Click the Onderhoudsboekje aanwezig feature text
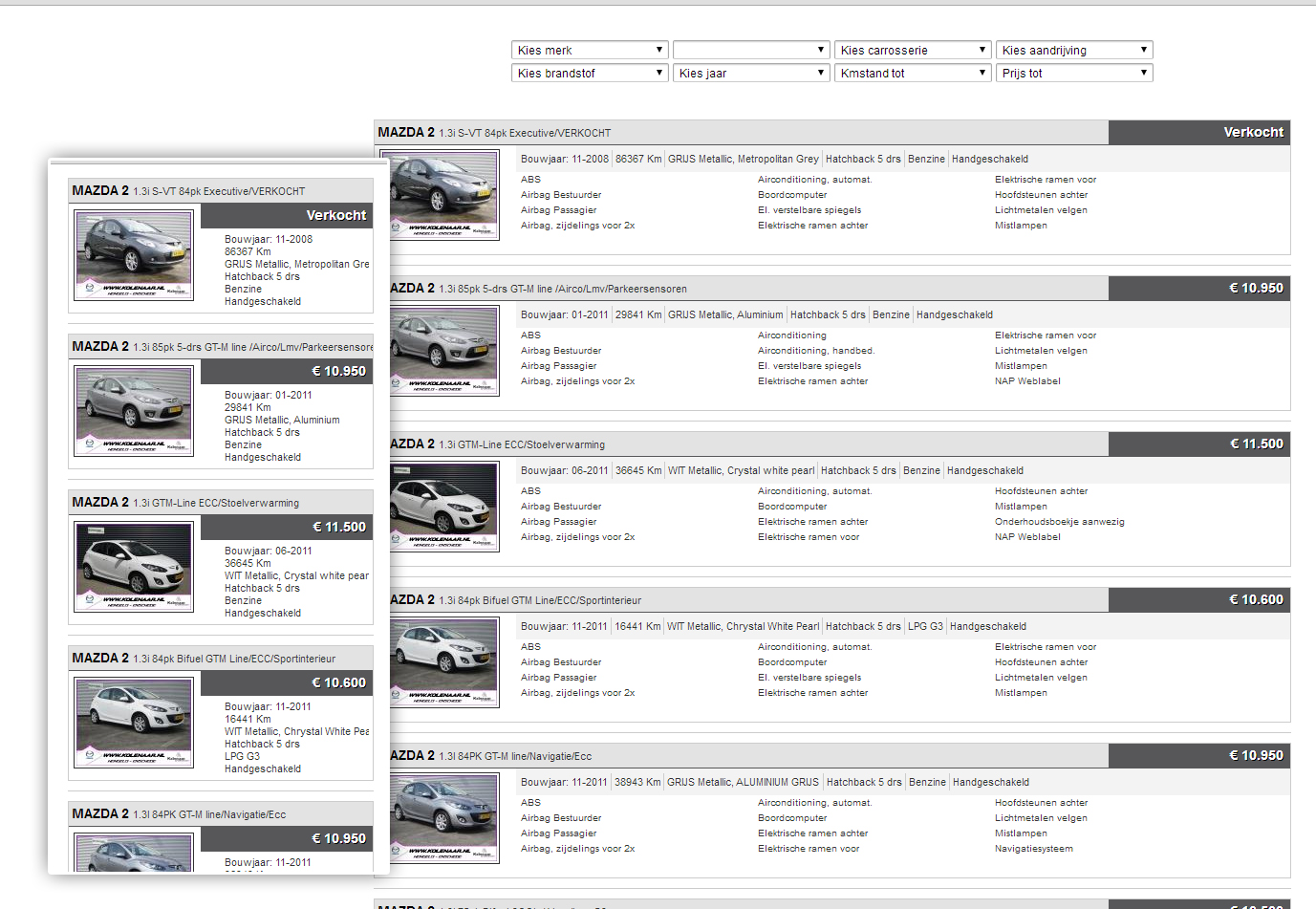The width and height of the screenshot is (1316, 909). click(1060, 522)
